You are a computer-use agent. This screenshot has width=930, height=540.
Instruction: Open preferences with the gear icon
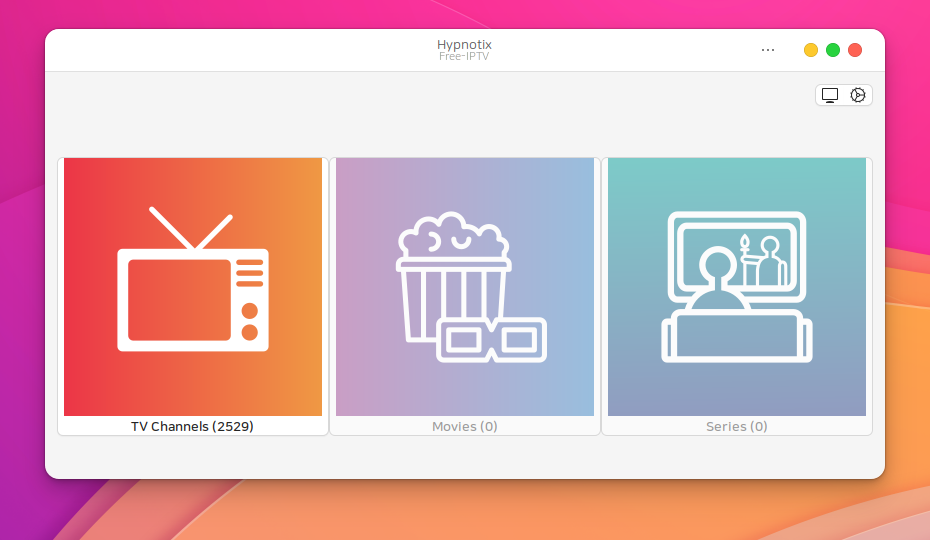tap(858, 95)
